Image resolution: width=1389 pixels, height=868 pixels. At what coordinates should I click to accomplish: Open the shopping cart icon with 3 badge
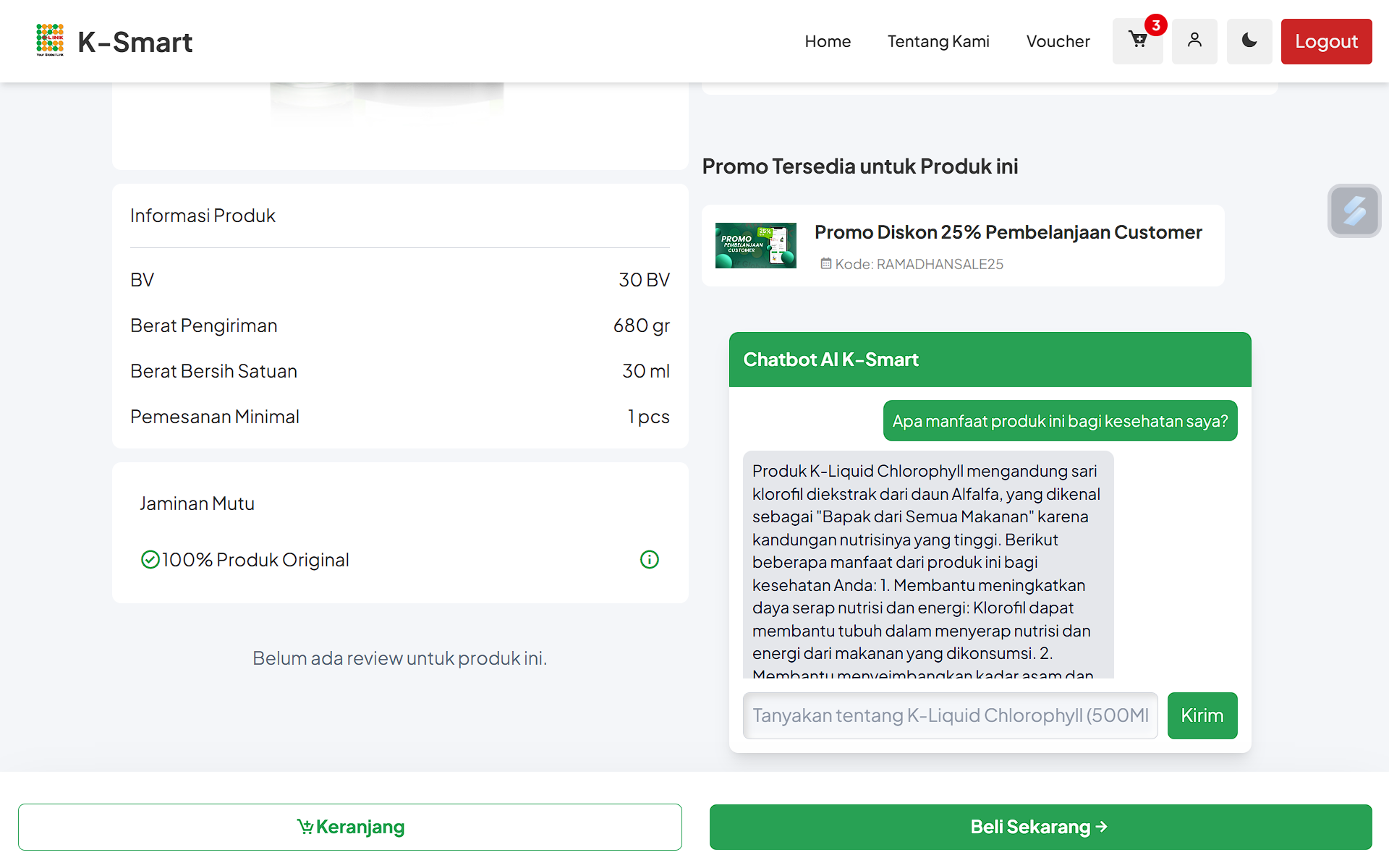1137,41
